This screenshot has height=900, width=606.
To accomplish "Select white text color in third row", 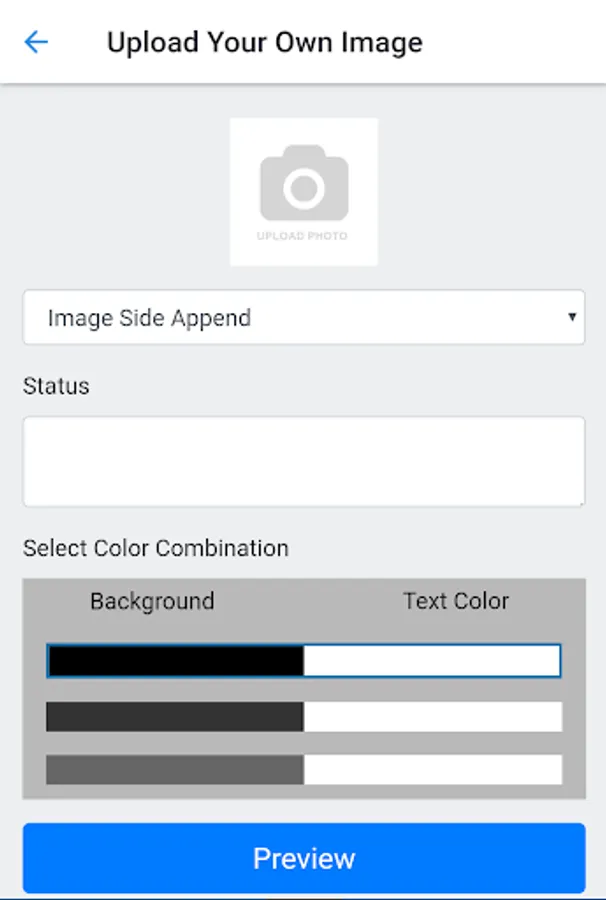I will pyautogui.click(x=431, y=769).
